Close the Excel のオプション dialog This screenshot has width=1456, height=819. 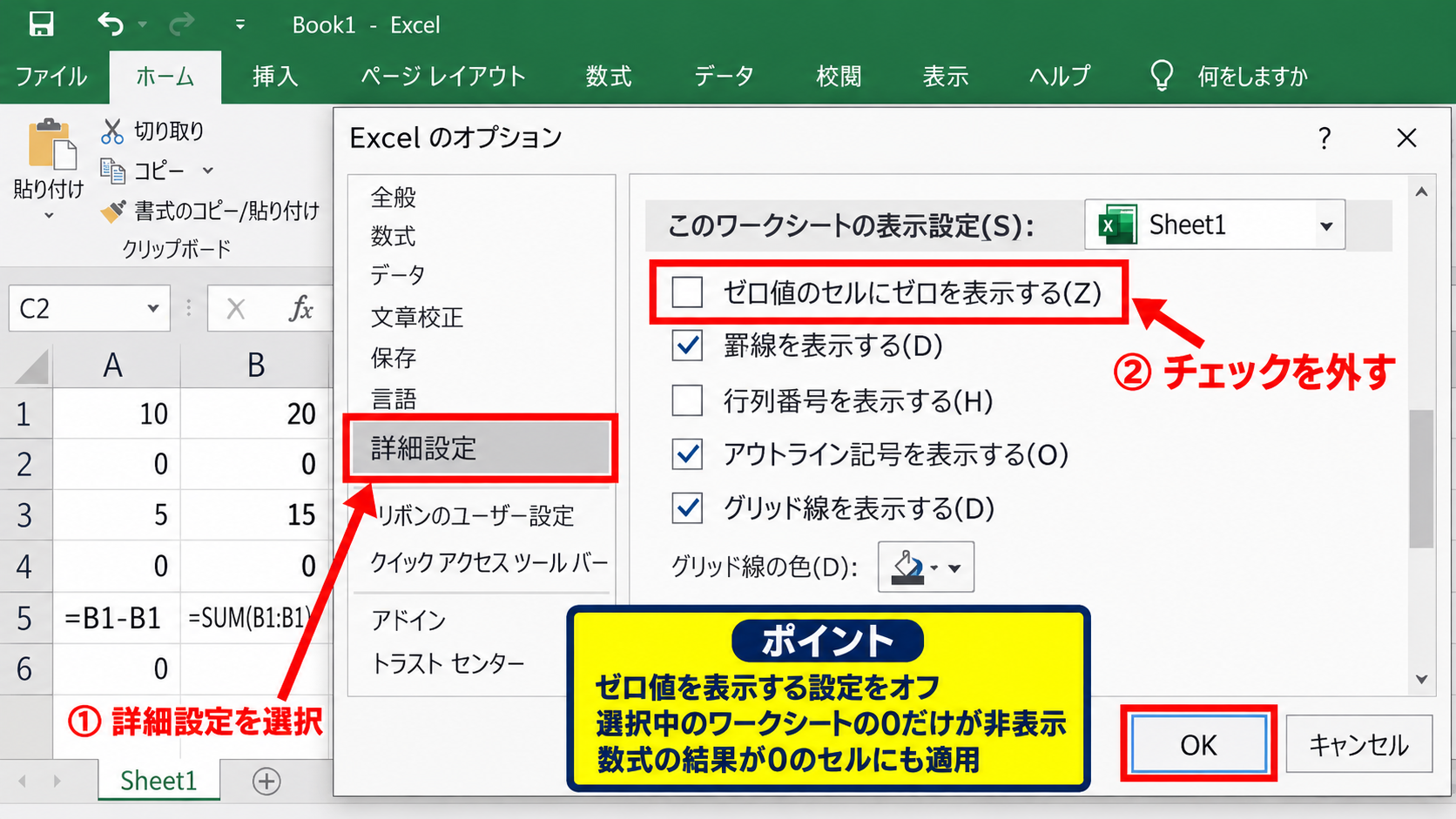(1406, 138)
